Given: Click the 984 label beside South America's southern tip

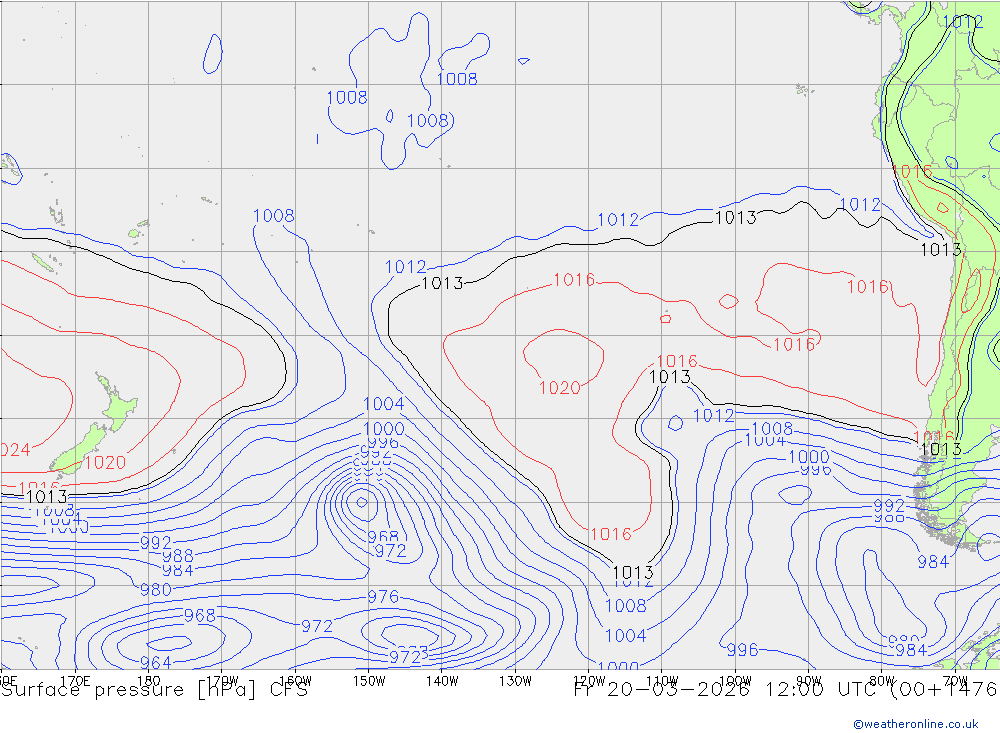Looking at the screenshot, I should pos(933,561).
